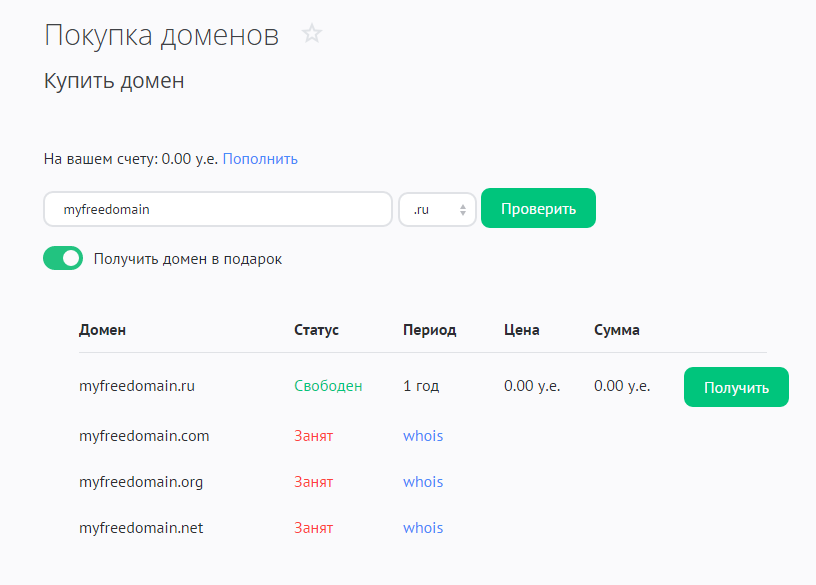Click the Получить домен в подарок label
Screen dimensions: 816x585
pos(188,259)
